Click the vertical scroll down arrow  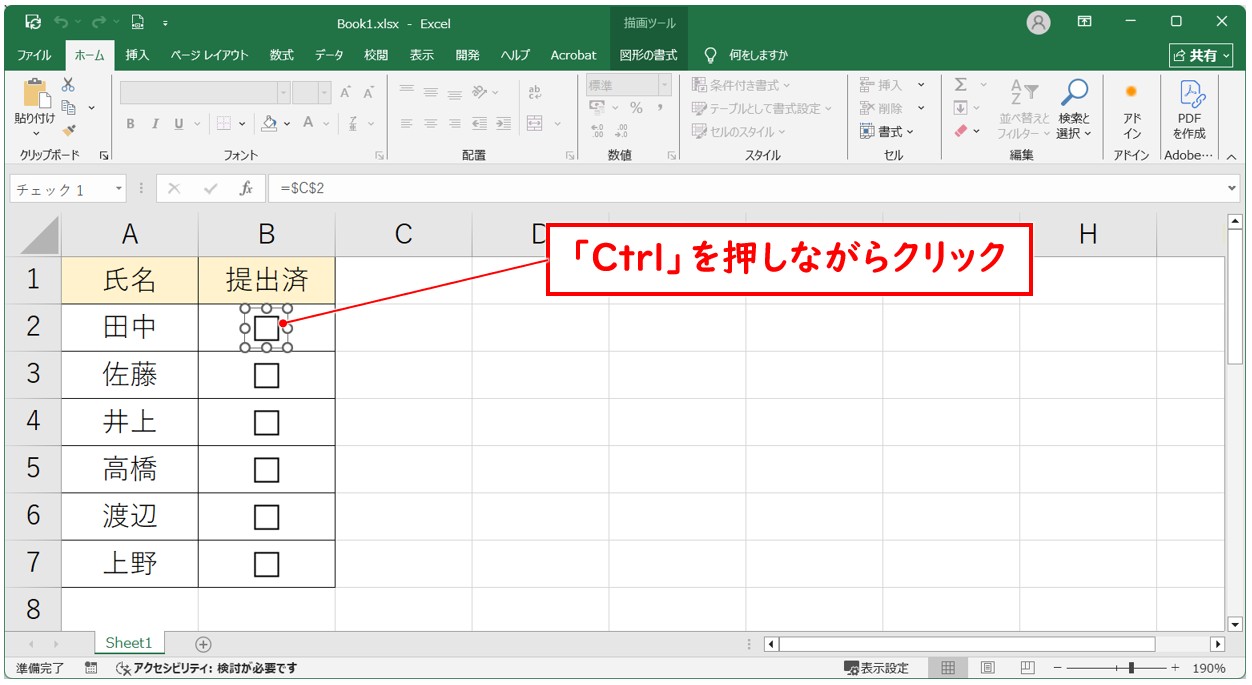[1235, 622]
